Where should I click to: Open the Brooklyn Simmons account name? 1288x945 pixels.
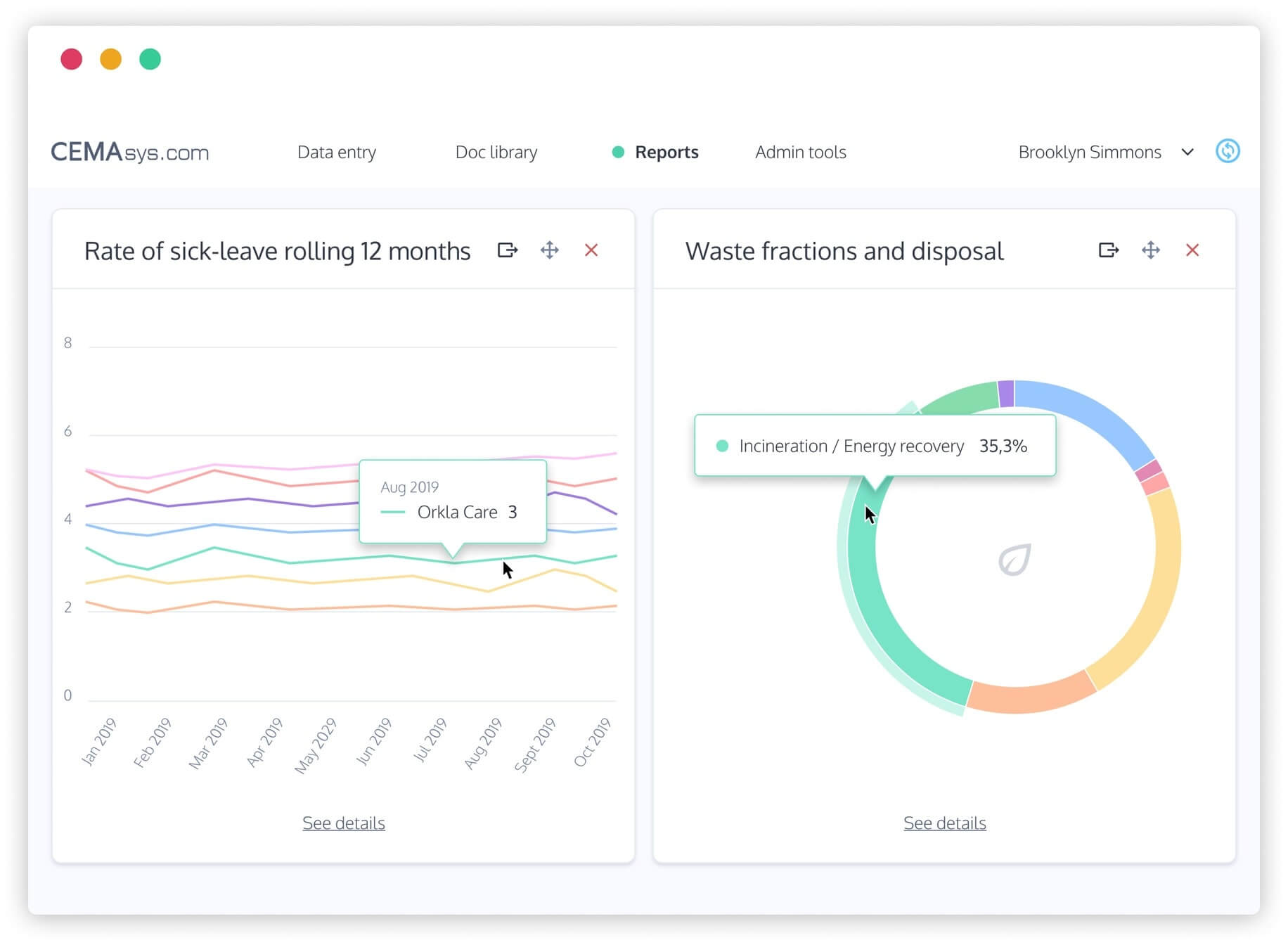[x=1089, y=152]
